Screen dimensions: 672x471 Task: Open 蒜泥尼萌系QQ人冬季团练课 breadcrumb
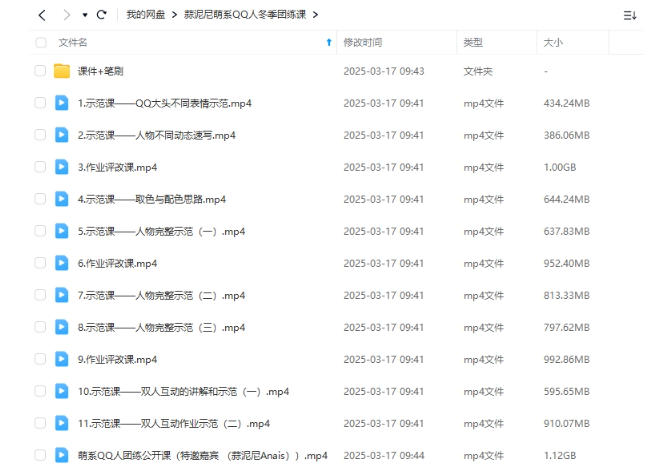245,15
